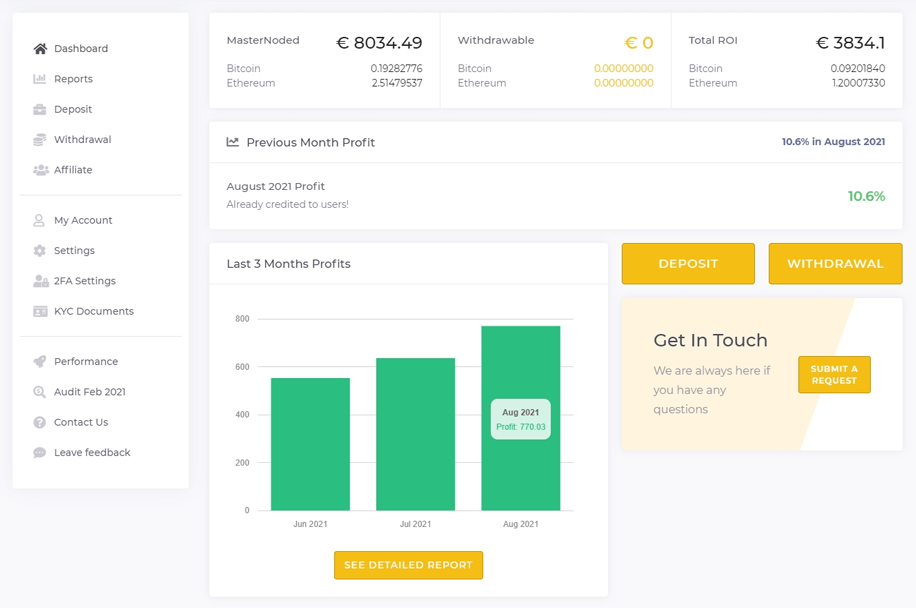Open KYC Documents via its card icon
This screenshot has width=916, height=608.
tap(37, 311)
